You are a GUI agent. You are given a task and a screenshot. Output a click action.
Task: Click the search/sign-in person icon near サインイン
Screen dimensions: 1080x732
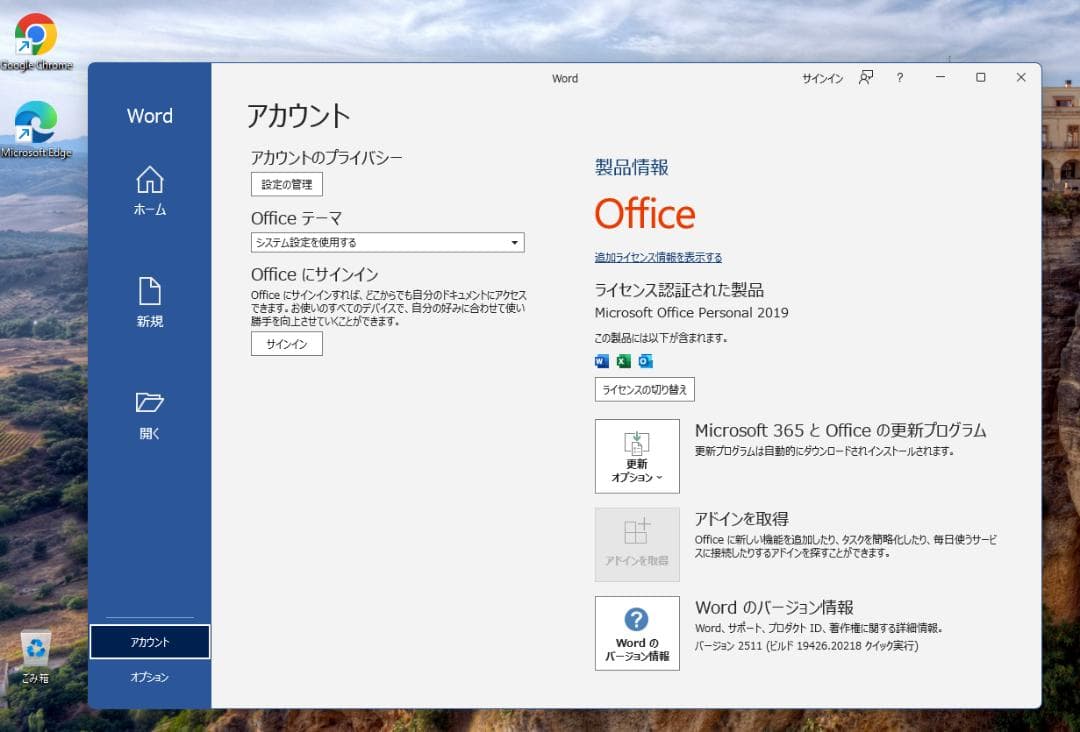(866, 77)
